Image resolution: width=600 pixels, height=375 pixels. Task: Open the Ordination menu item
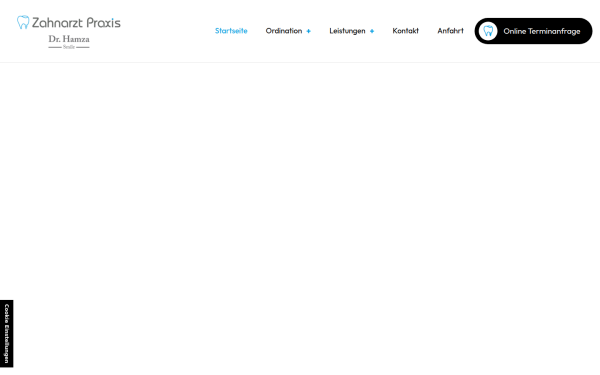284,31
